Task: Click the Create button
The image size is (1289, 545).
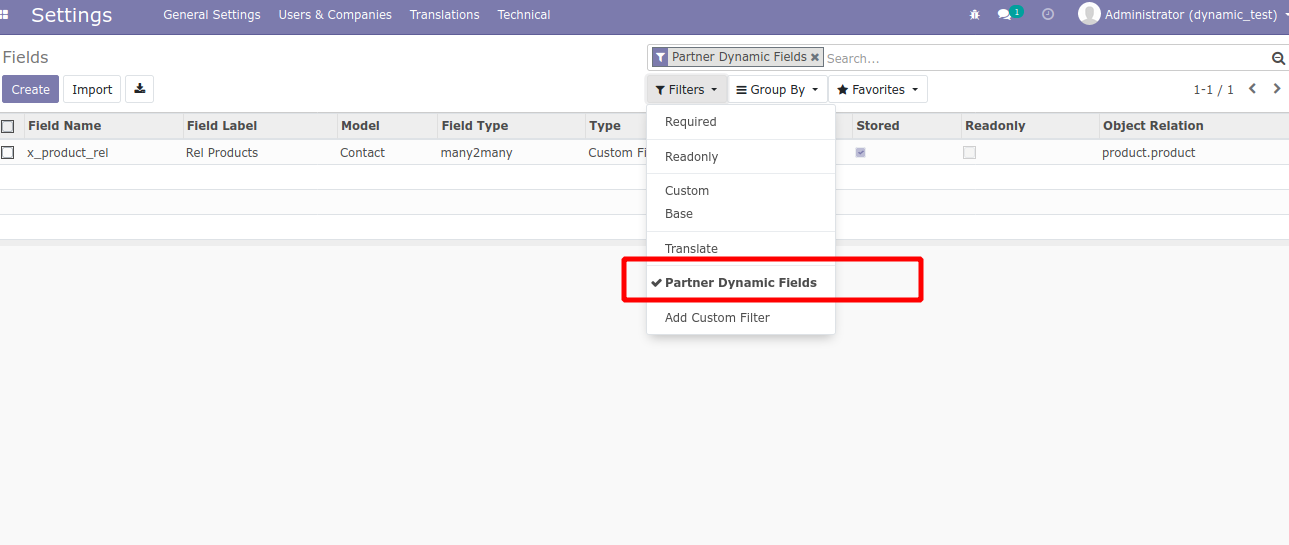Action: click(30, 89)
